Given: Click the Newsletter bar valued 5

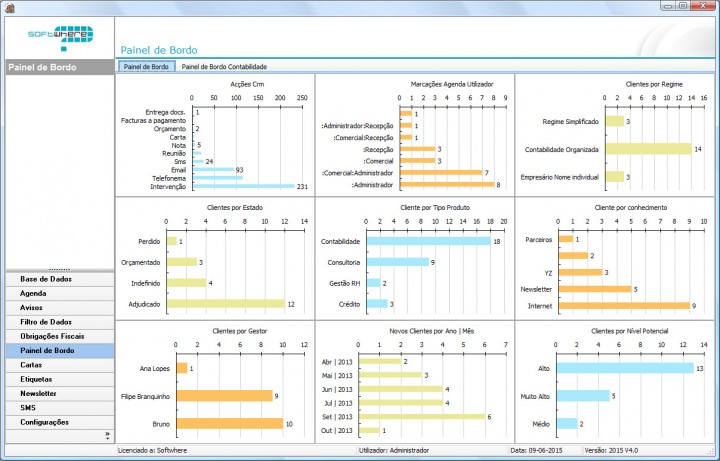Looking at the screenshot, I should (x=596, y=289).
